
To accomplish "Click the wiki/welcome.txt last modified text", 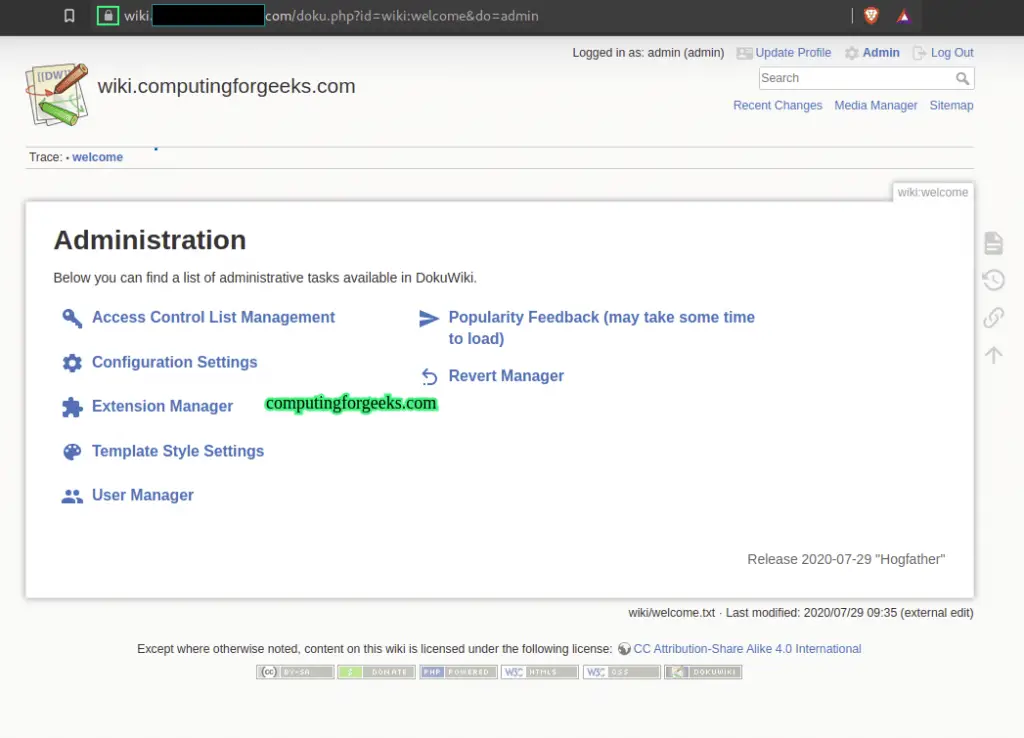I will 801,613.
